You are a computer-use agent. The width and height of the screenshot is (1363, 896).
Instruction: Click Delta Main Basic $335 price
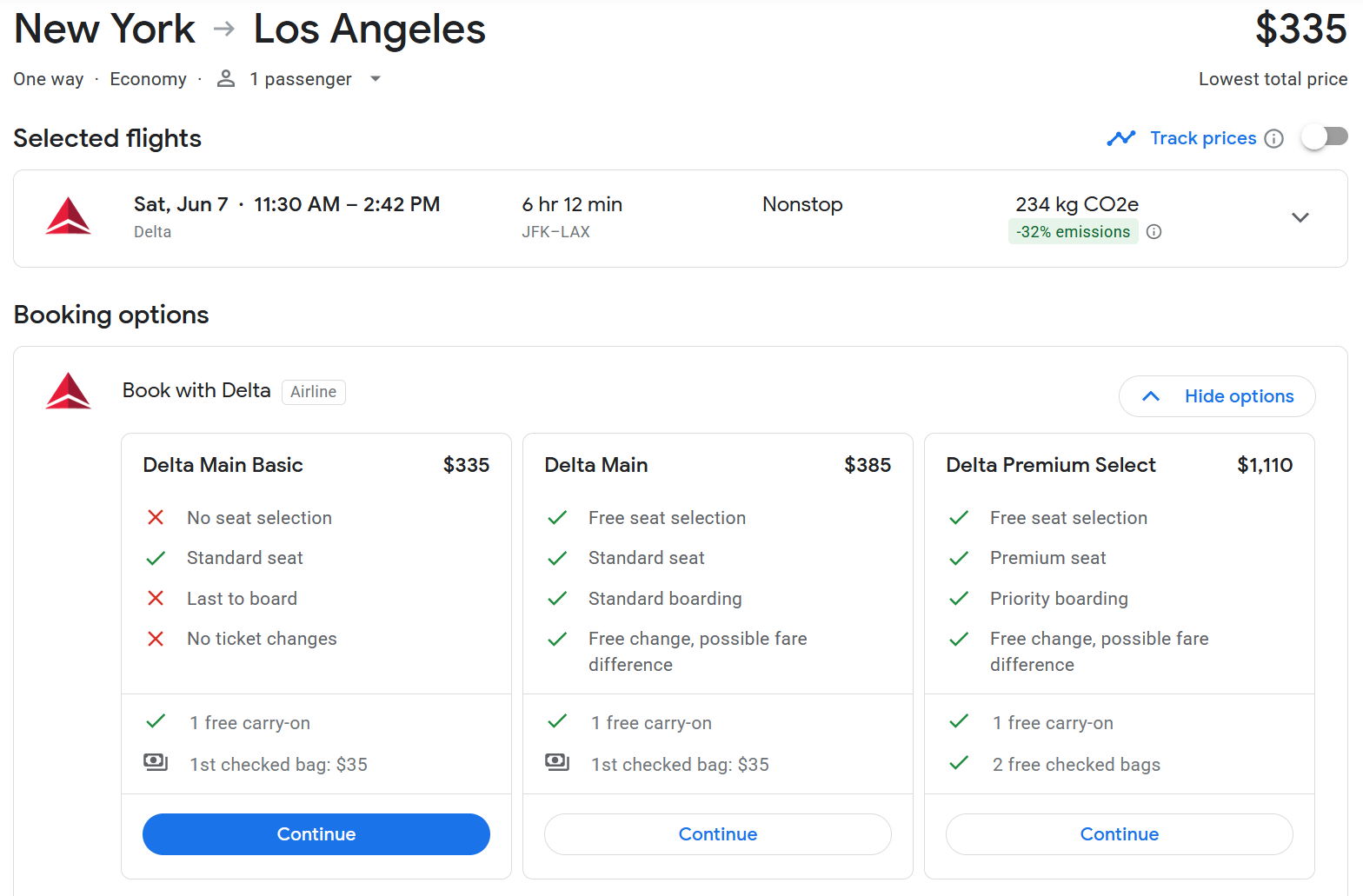pyautogui.click(x=466, y=465)
